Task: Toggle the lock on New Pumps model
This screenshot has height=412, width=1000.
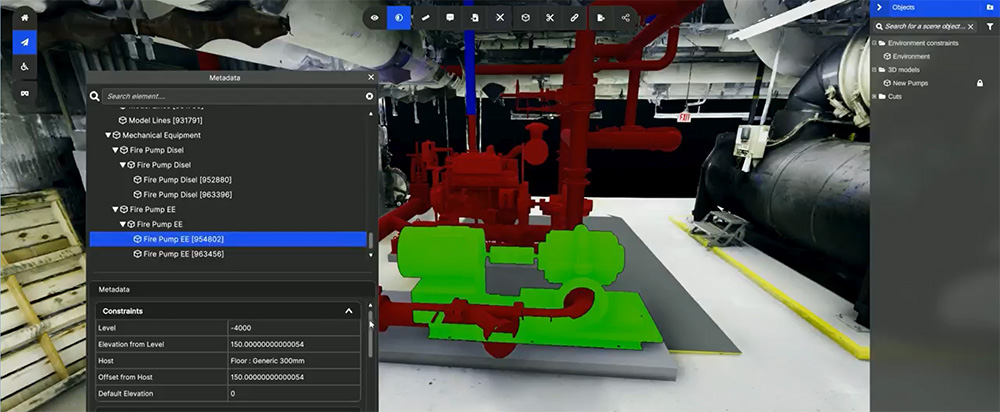Action: click(980, 84)
